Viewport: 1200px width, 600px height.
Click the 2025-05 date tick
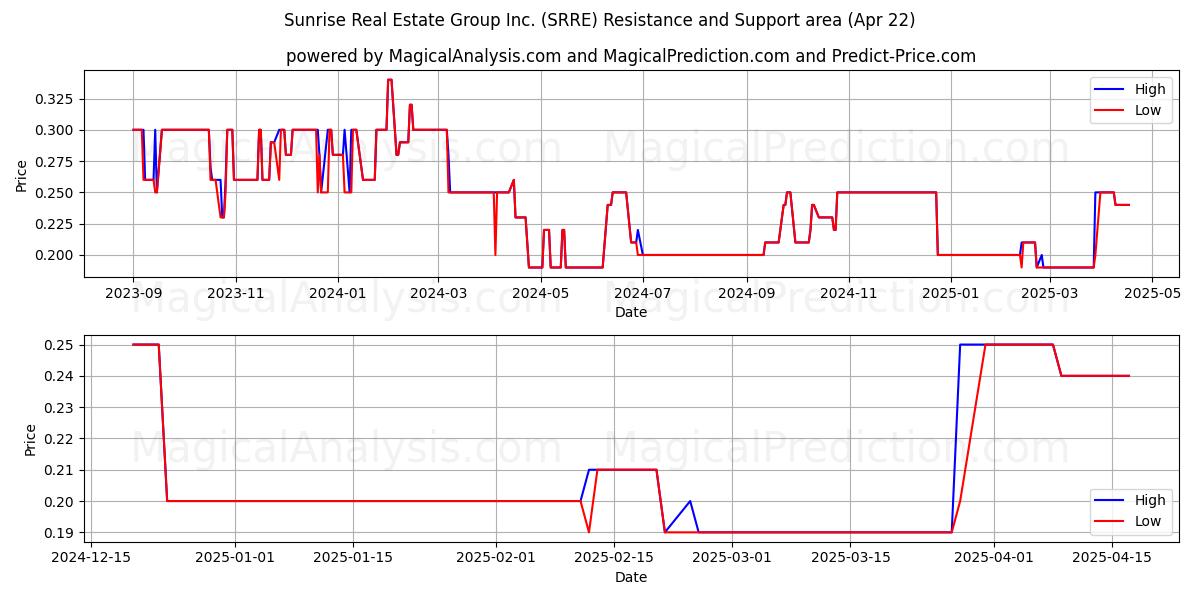[1151, 294]
